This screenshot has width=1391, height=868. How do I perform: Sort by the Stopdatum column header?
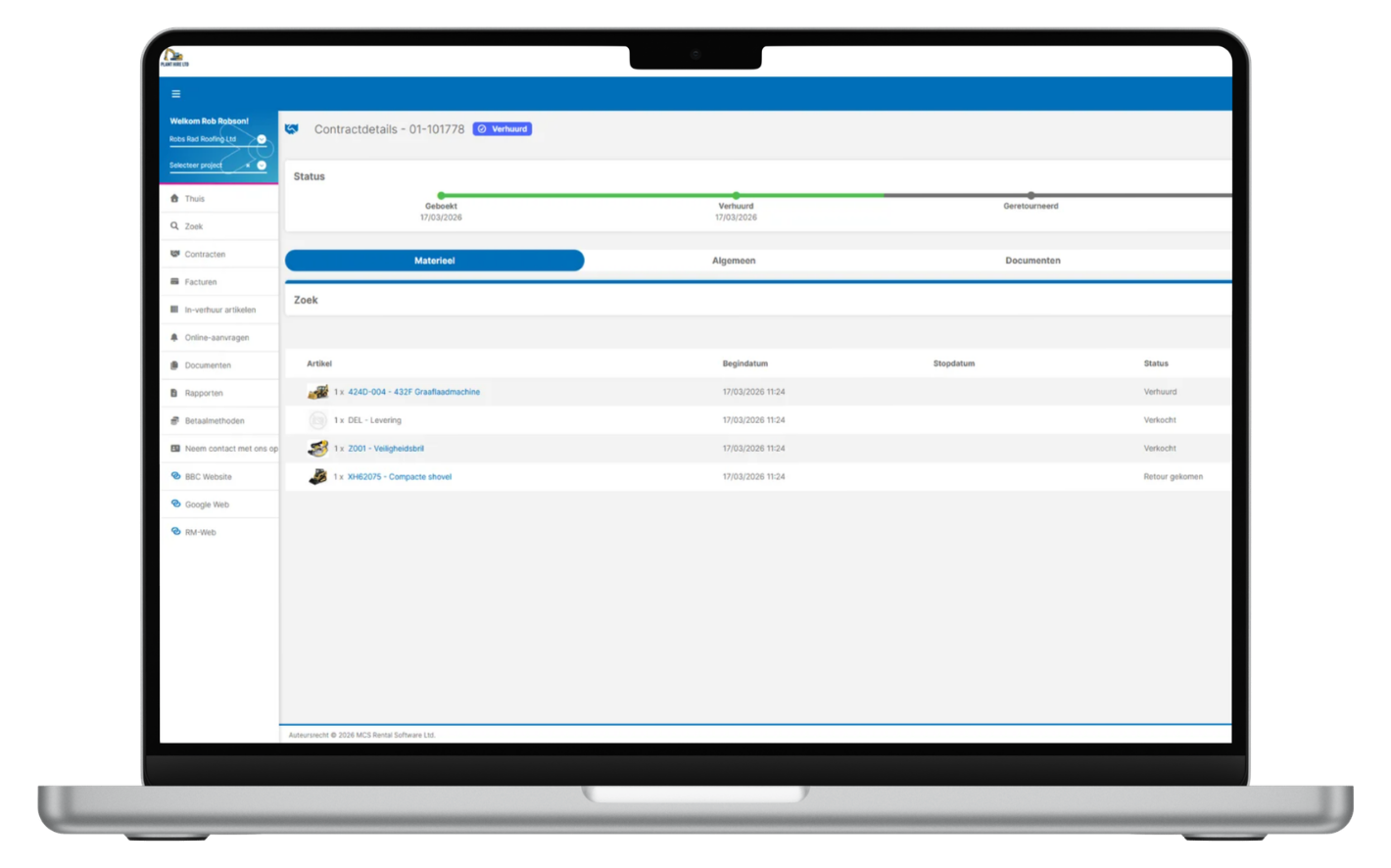(954, 363)
